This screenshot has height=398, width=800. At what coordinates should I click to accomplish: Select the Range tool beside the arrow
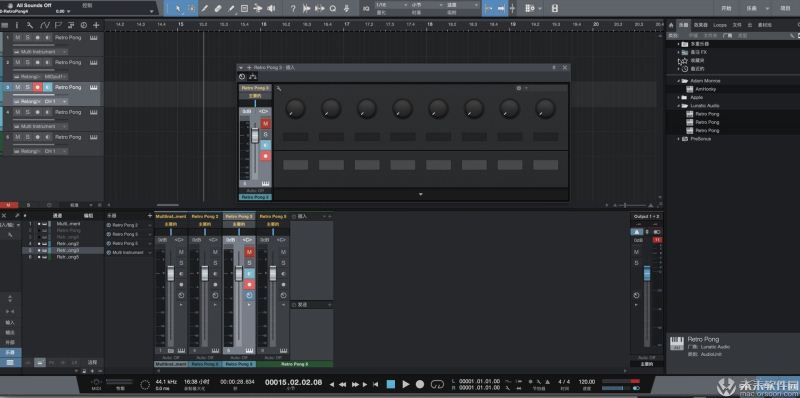pos(191,8)
